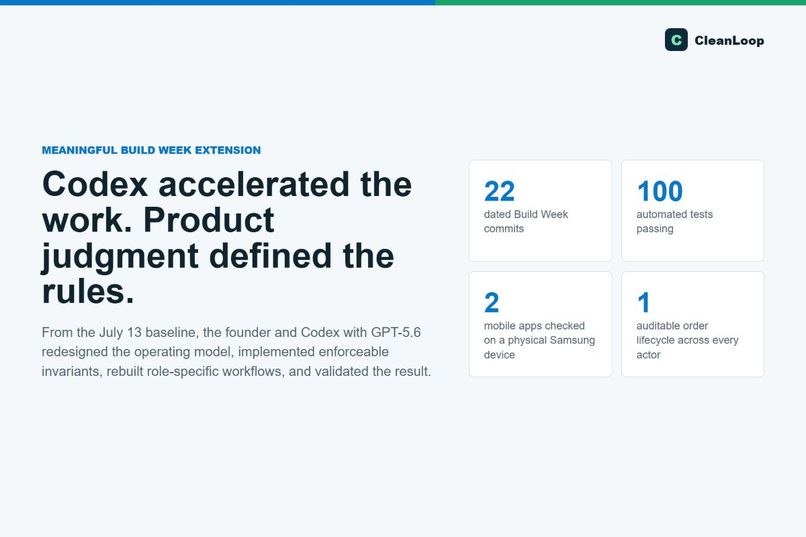Click the 'automated tests passing' caption
This screenshot has width=806, height=537.
tap(674, 221)
